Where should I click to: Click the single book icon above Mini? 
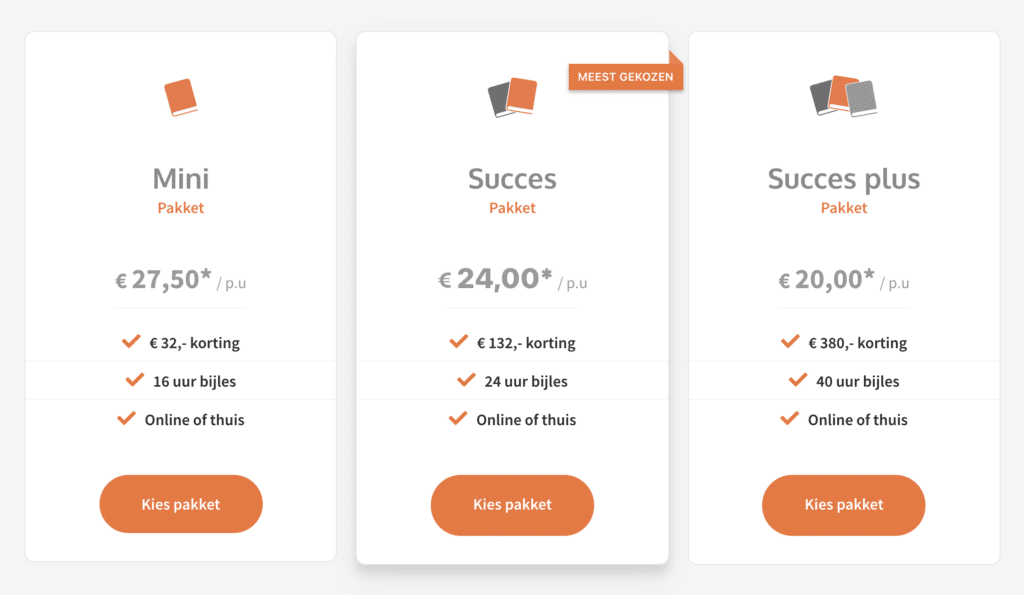(181, 98)
